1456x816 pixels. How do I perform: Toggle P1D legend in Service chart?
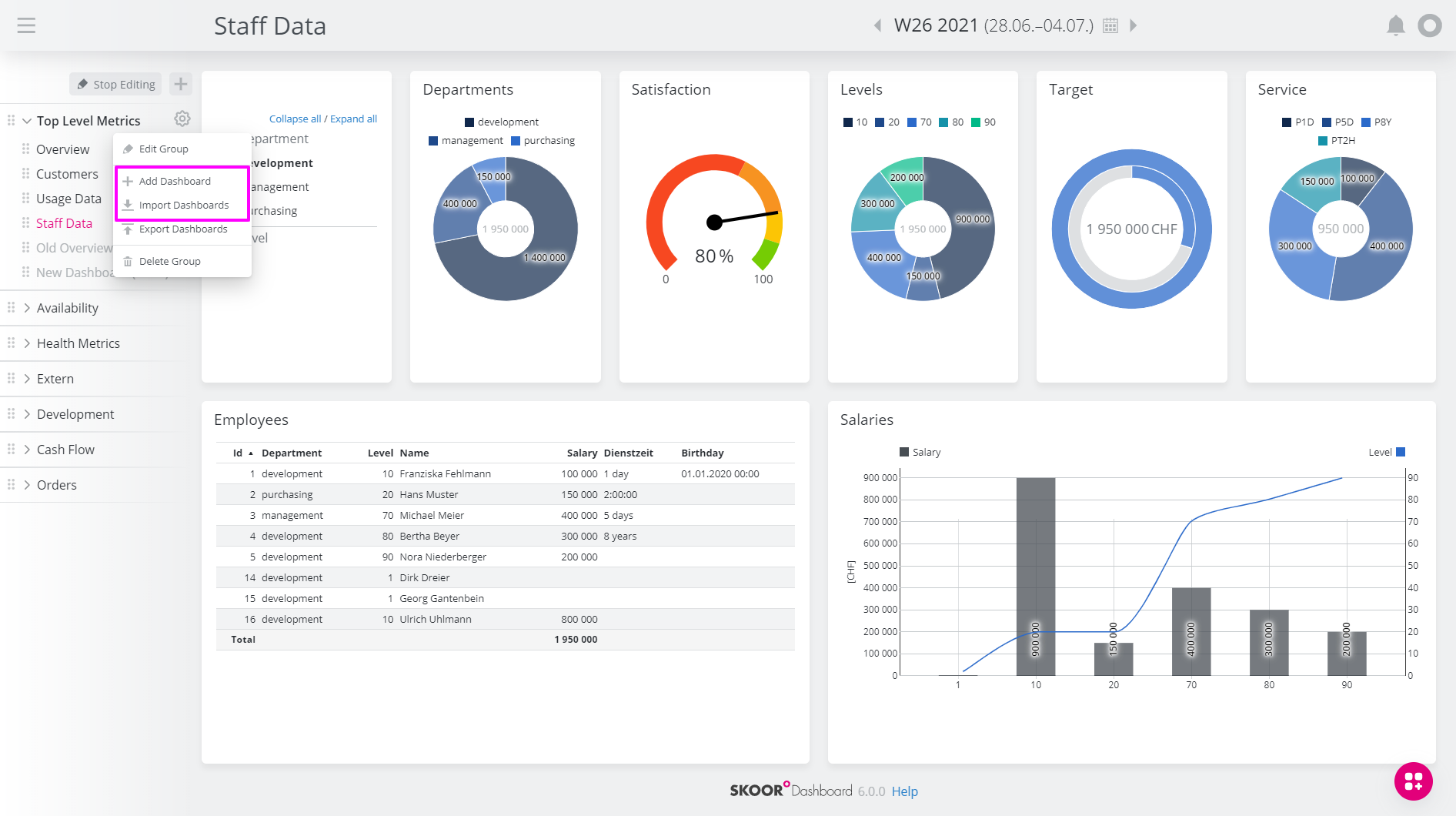[1297, 122]
